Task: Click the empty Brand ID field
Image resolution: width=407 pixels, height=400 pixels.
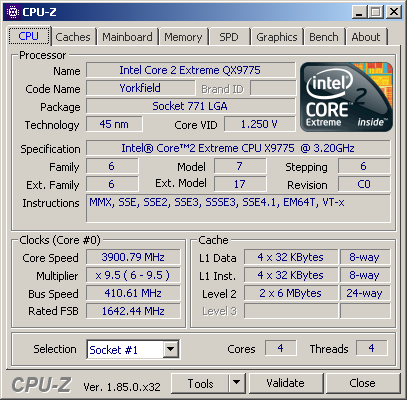Action: [x=273, y=88]
